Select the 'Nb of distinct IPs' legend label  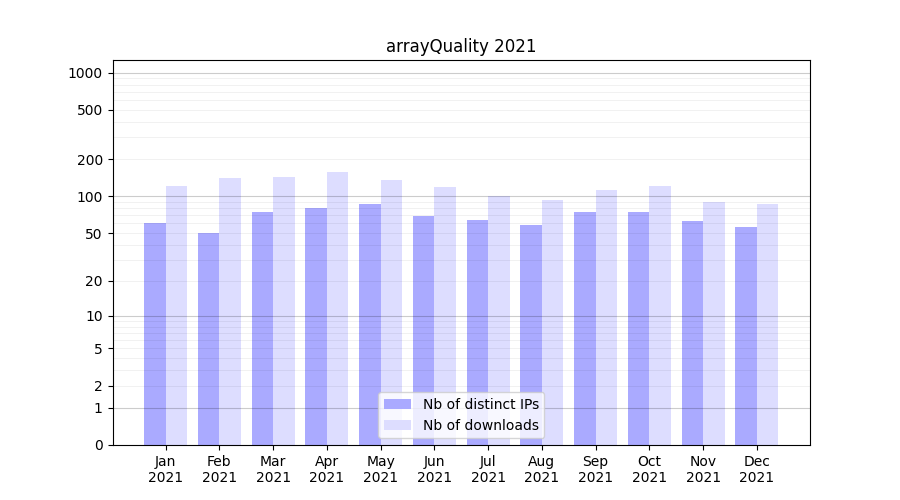pos(480,404)
